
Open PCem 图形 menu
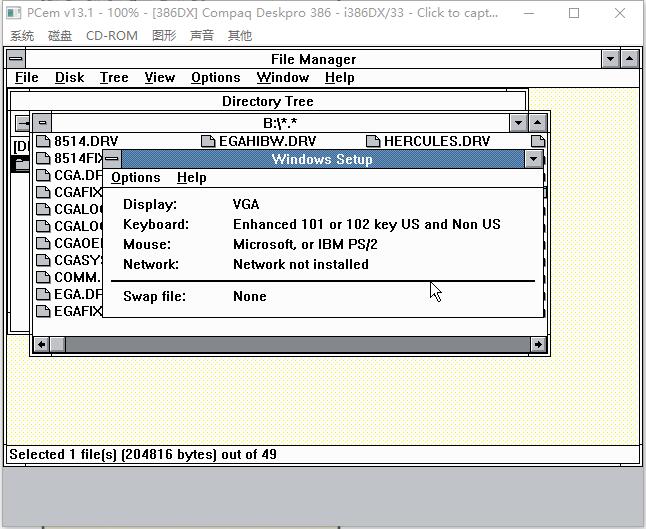coord(164,36)
